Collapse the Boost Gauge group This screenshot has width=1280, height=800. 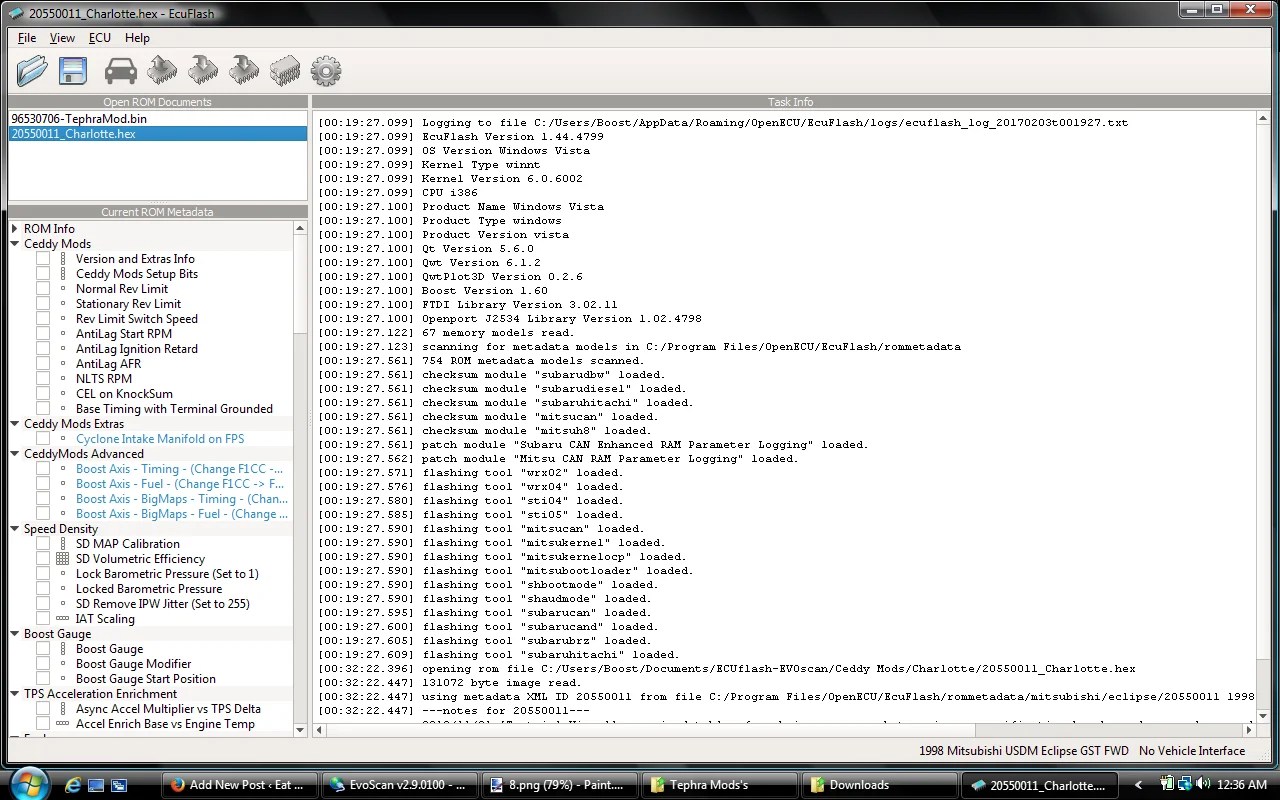pyautogui.click(x=15, y=634)
